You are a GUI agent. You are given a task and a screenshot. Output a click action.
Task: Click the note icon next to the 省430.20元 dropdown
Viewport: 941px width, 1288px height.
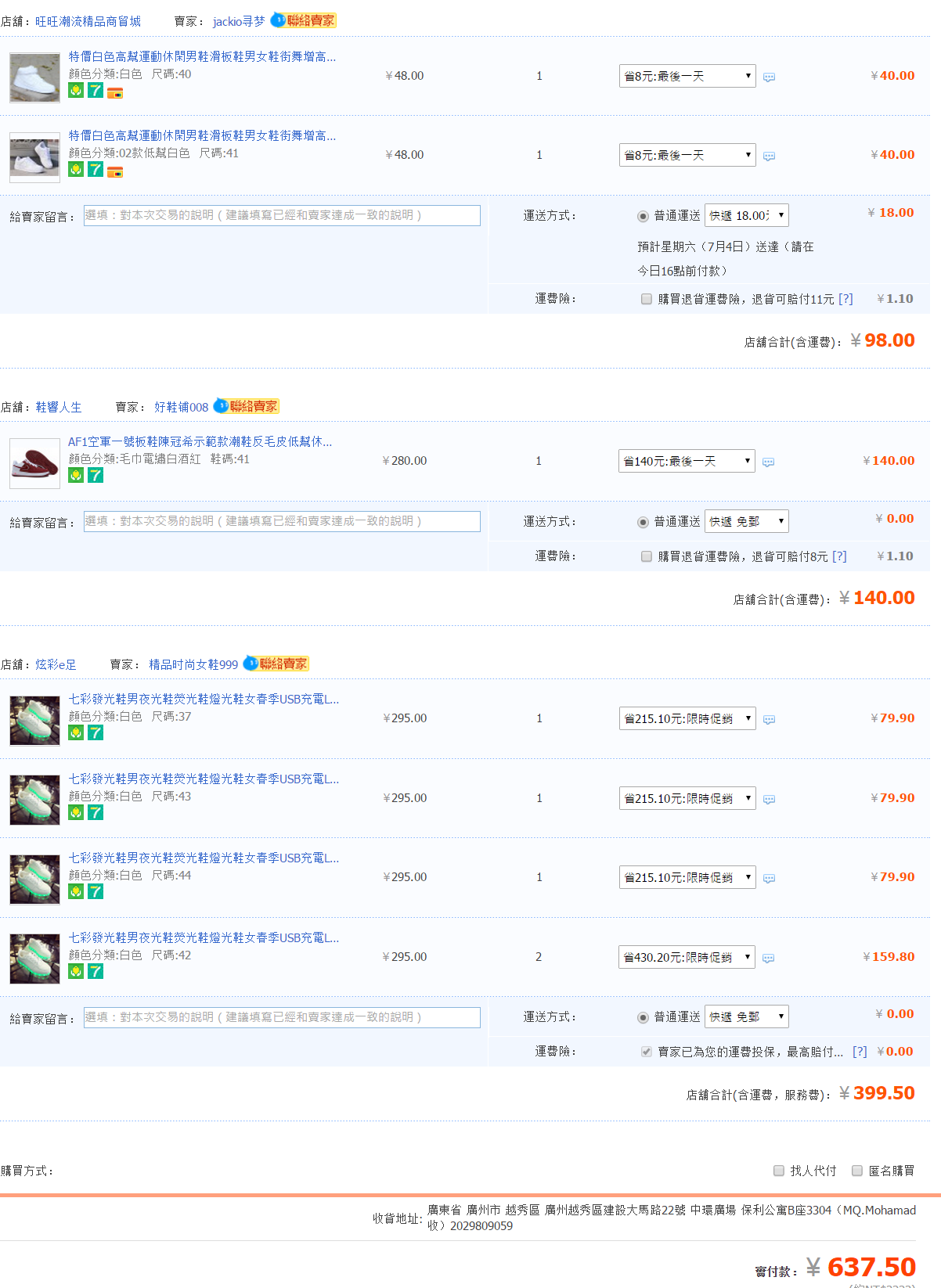point(769,959)
